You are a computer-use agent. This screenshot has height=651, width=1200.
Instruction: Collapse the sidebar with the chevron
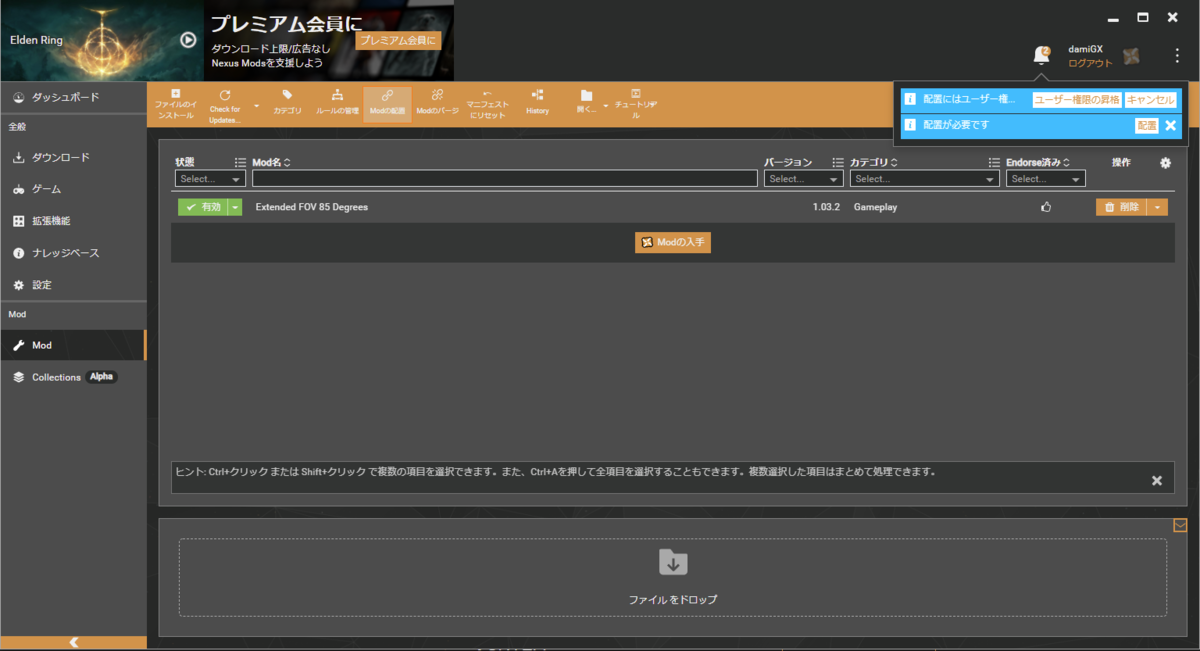[73, 643]
